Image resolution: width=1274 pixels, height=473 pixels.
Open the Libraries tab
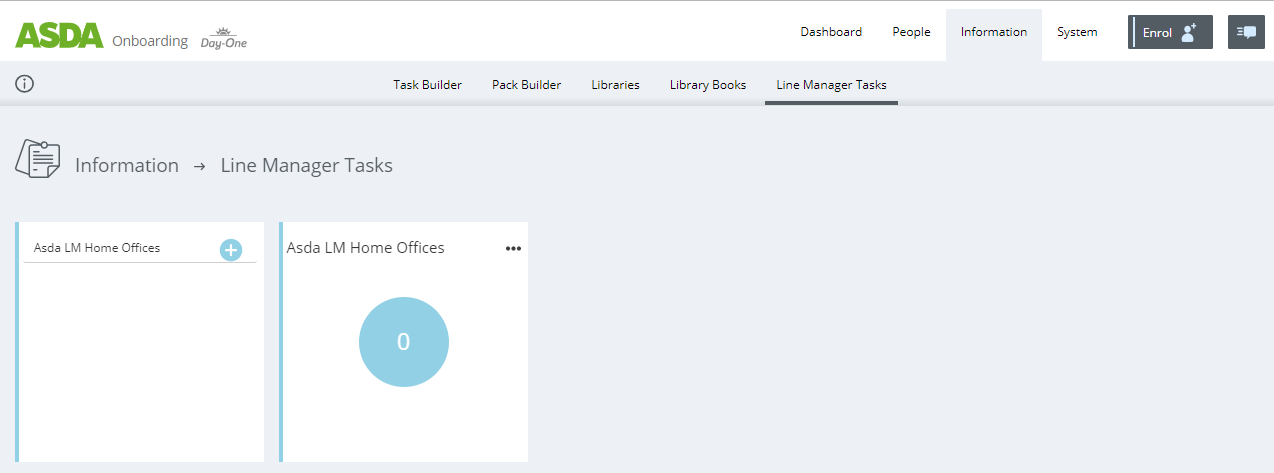615,85
